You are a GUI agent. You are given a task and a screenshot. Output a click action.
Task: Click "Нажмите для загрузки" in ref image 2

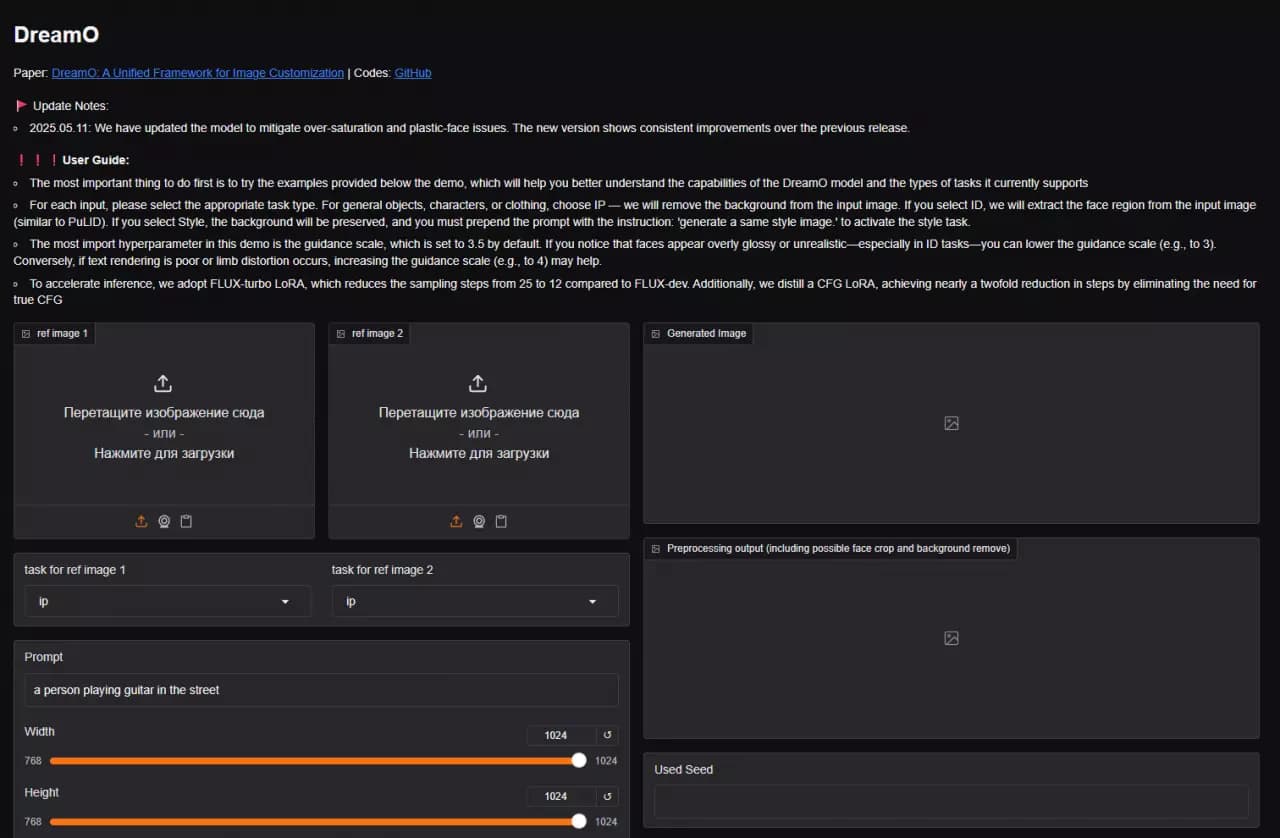point(479,453)
